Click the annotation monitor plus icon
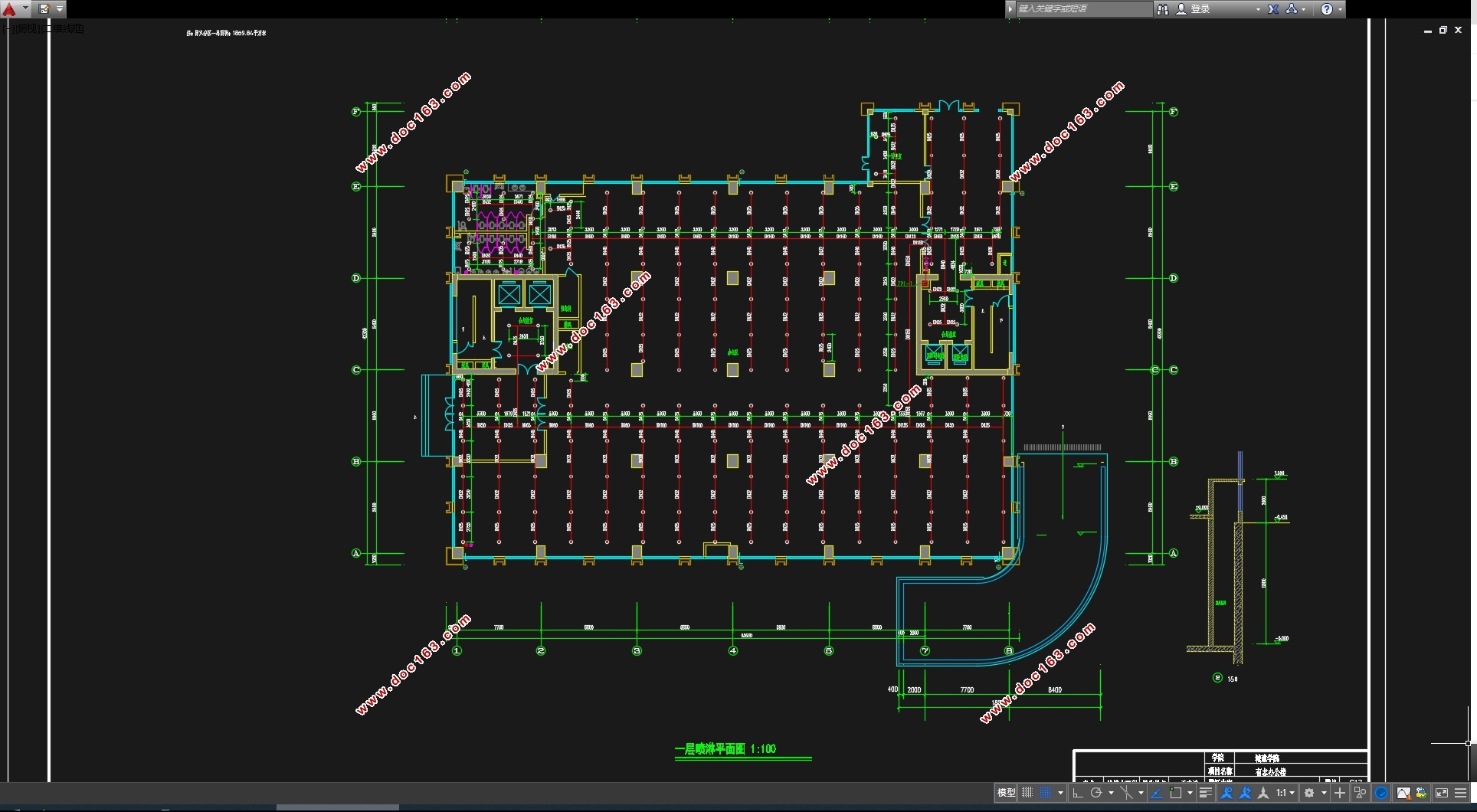The image size is (1477, 812). click(x=1340, y=793)
